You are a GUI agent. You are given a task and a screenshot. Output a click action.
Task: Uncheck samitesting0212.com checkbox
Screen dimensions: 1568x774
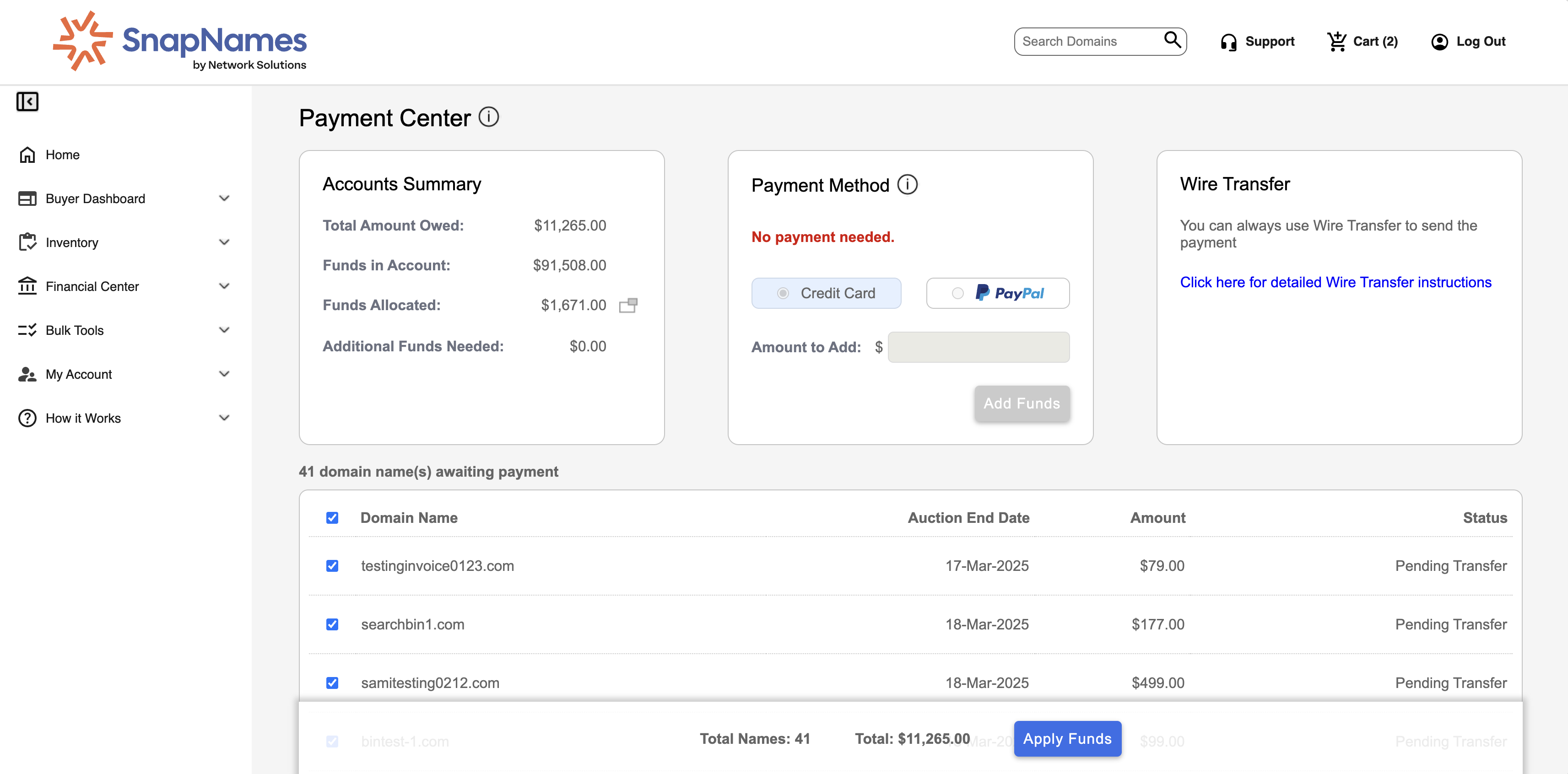[332, 683]
